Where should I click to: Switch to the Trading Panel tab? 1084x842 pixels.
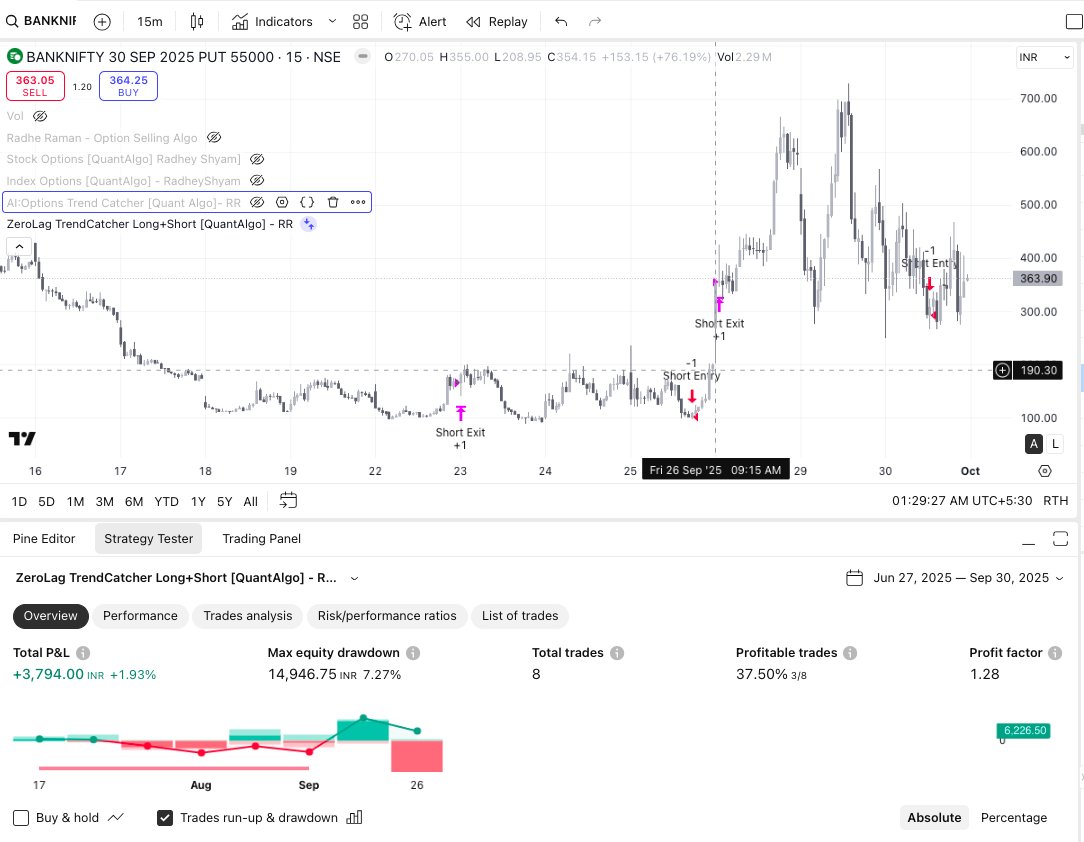261,539
